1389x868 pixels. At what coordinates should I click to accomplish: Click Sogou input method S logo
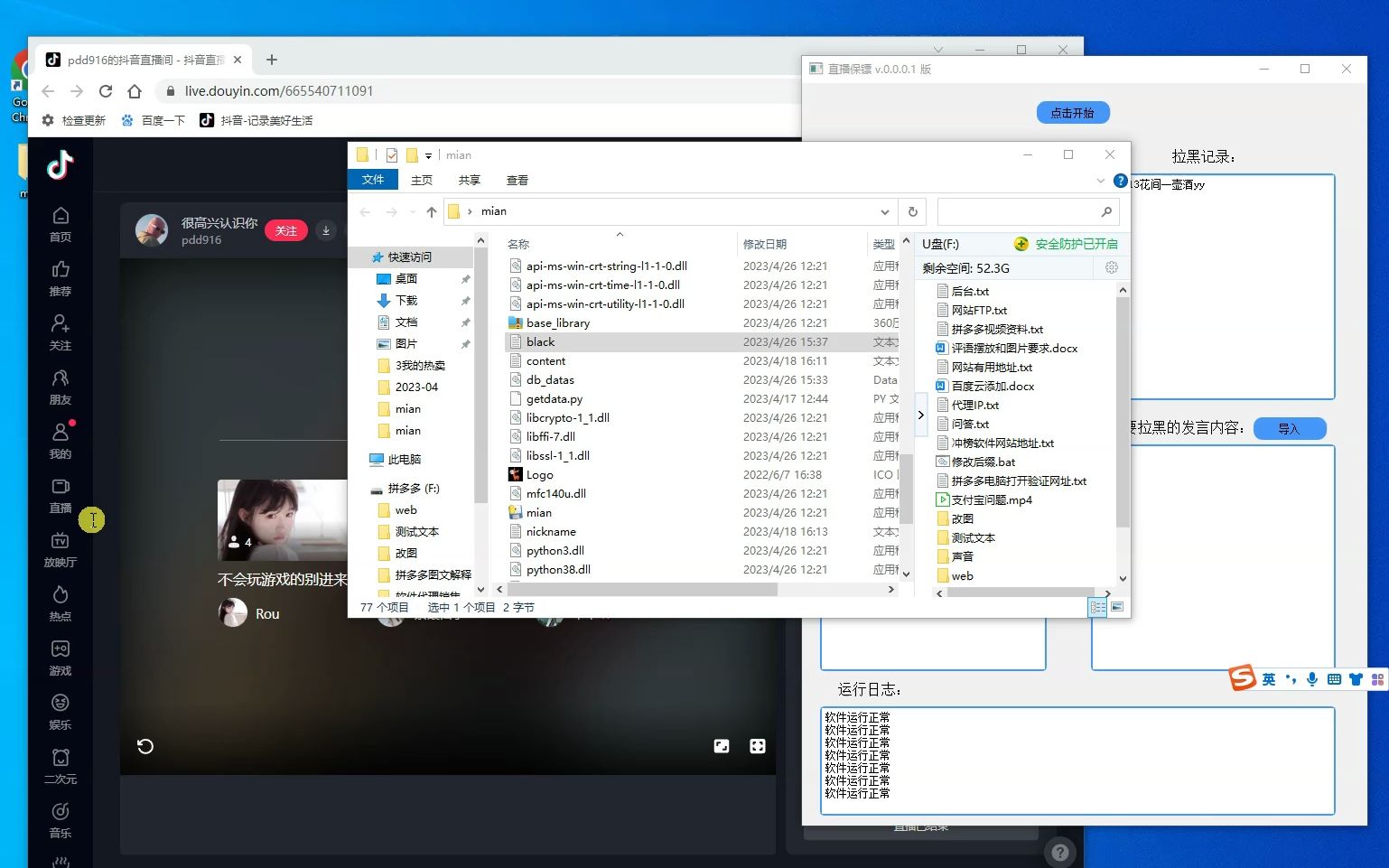coord(1244,677)
